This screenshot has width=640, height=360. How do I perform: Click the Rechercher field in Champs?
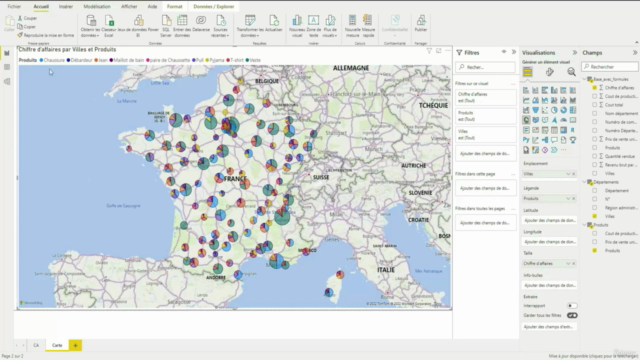tap(610, 67)
